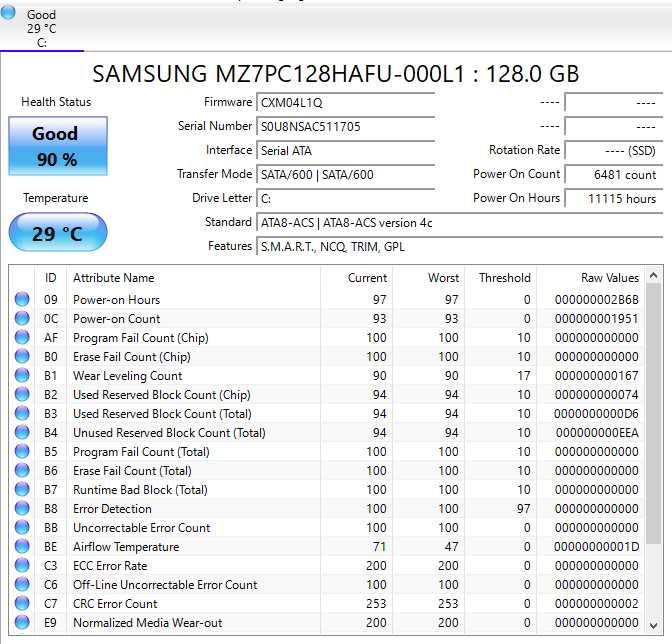The image size is (672, 644).
Task: Click the drive title SAMSUNG MZ7PC128HAFU-000L1
Action: [x=279, y=74]
